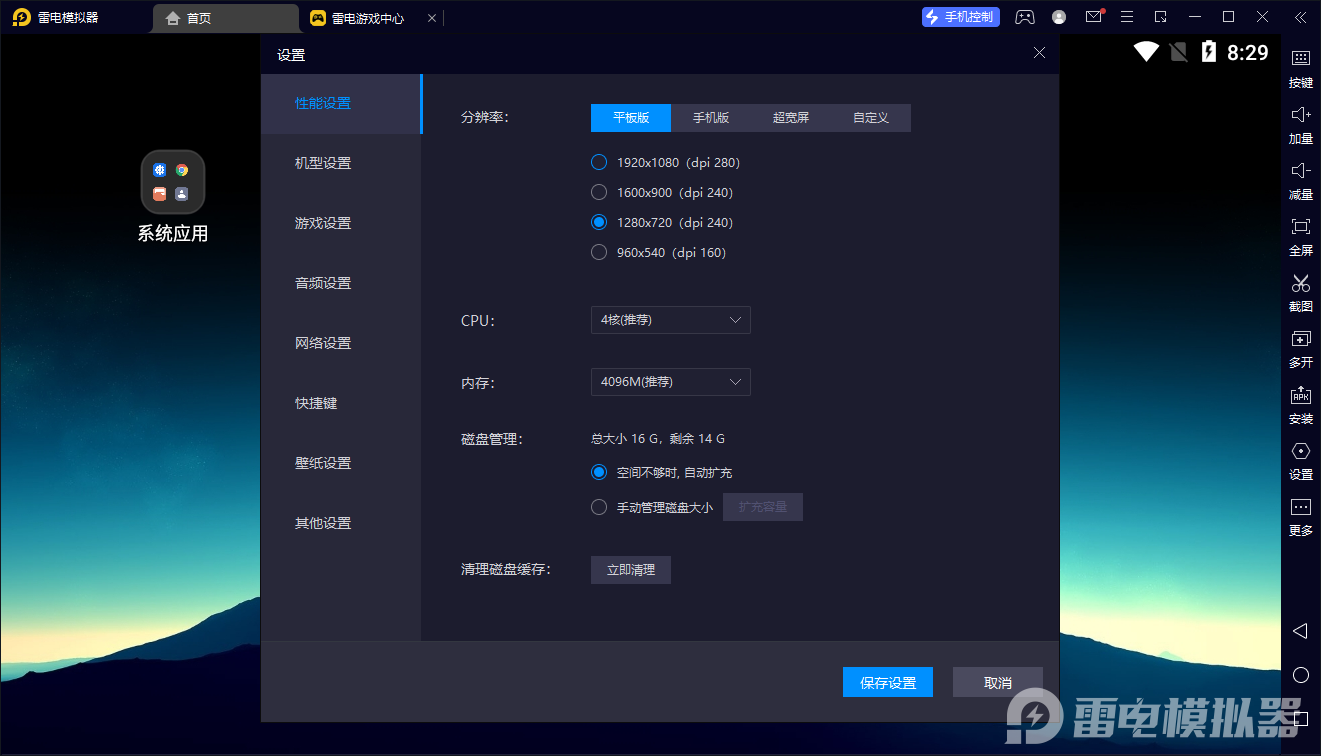Open the 内存 memory size dropdown
The height and width of the screenshot is (756, 1321).
click(670, 382)
